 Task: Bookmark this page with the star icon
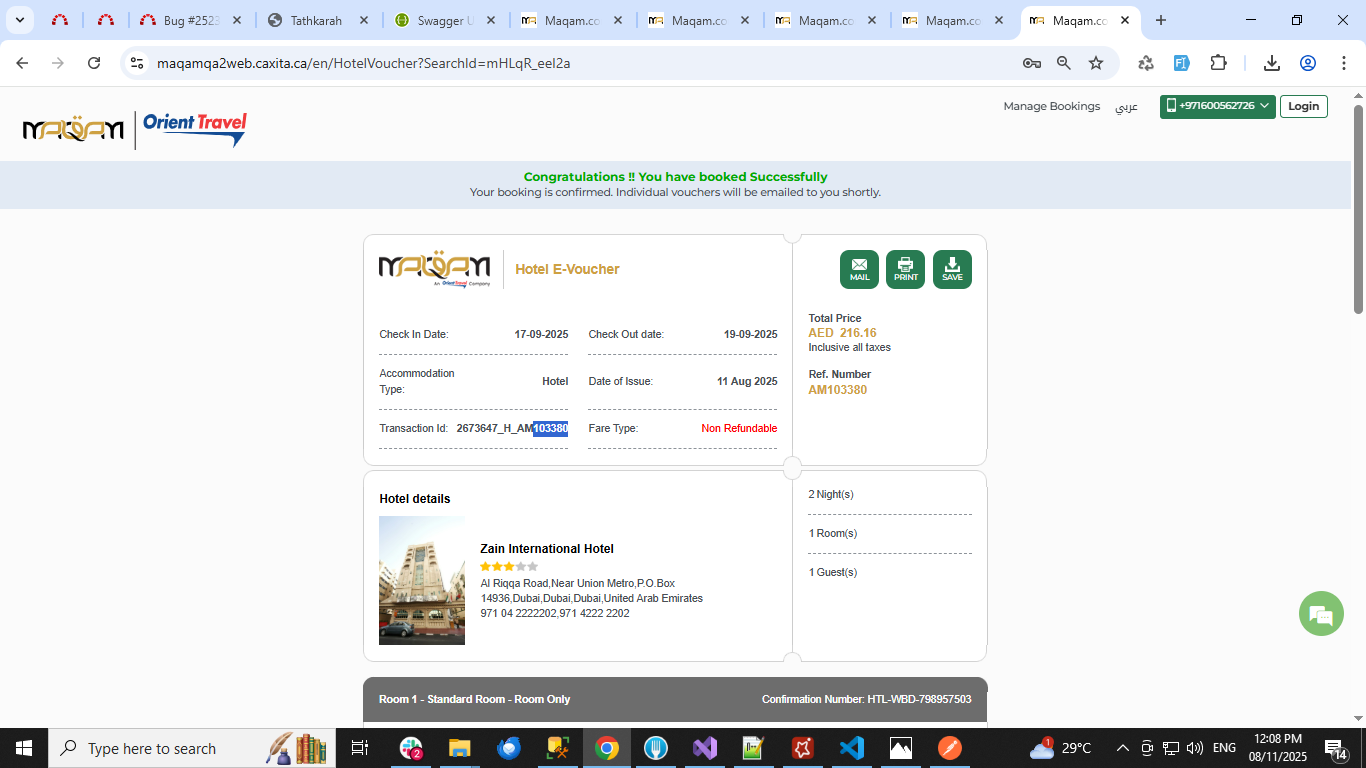pyautogui.click(x=1096, y=63)
